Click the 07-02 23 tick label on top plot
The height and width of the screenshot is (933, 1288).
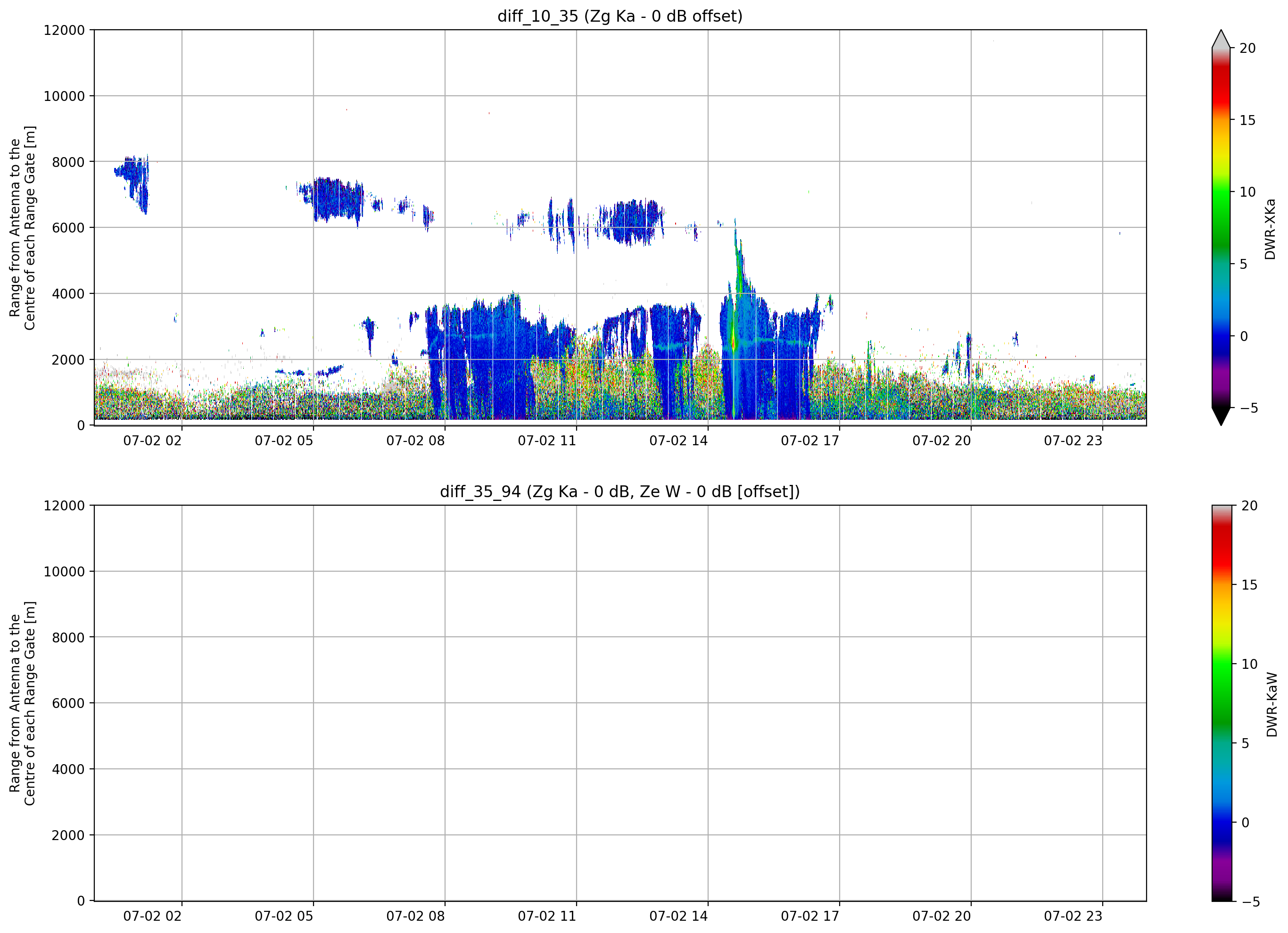1073,441
